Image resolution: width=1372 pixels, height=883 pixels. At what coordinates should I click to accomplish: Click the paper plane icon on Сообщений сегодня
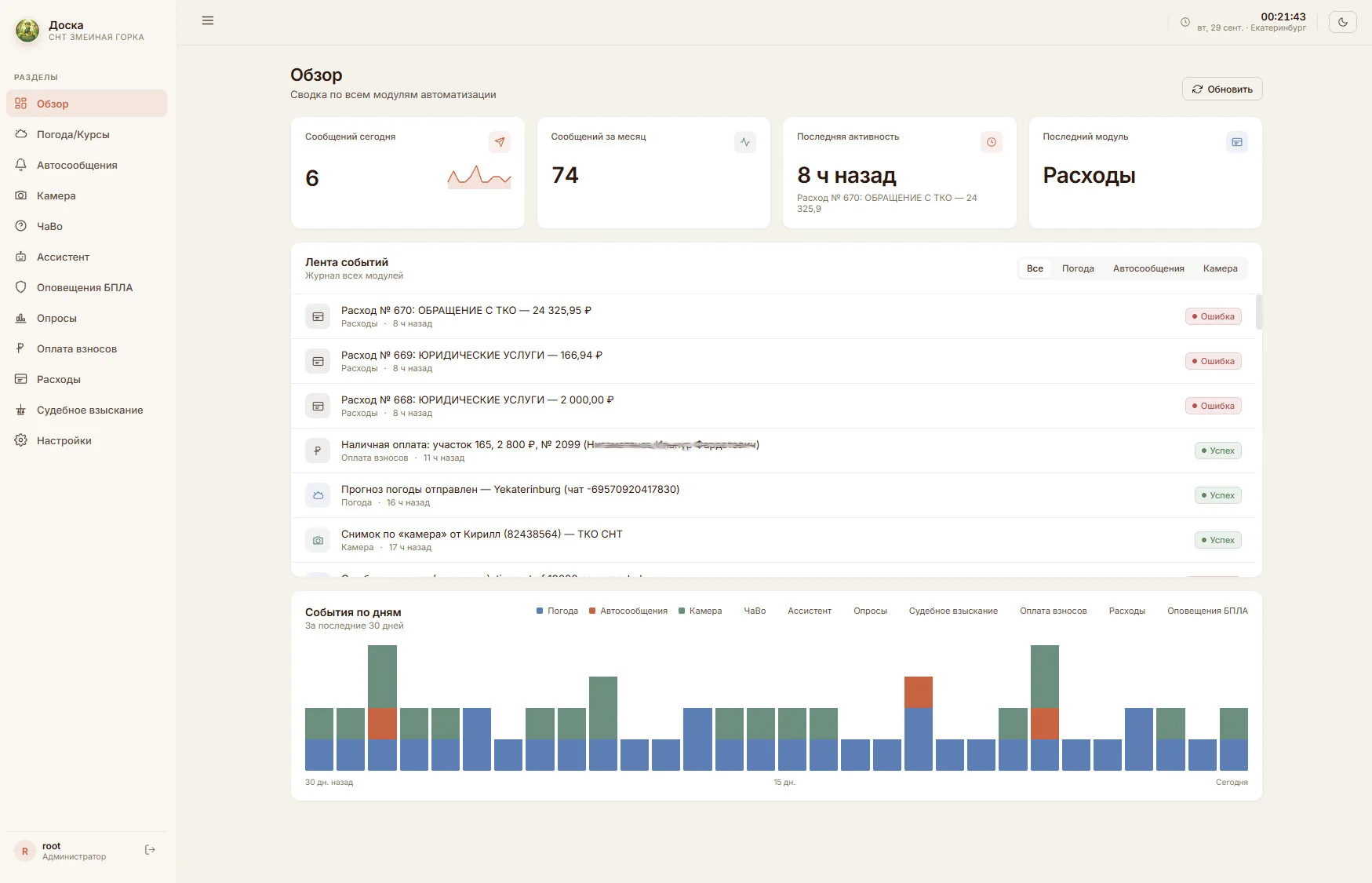(x=500, y=142)
